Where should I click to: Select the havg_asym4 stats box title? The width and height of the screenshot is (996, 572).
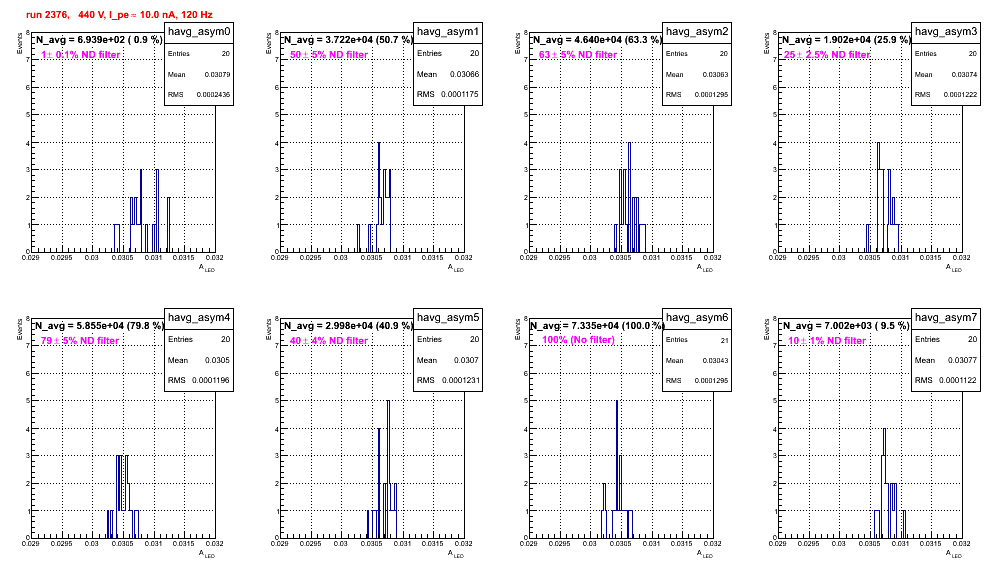[199, 318]
